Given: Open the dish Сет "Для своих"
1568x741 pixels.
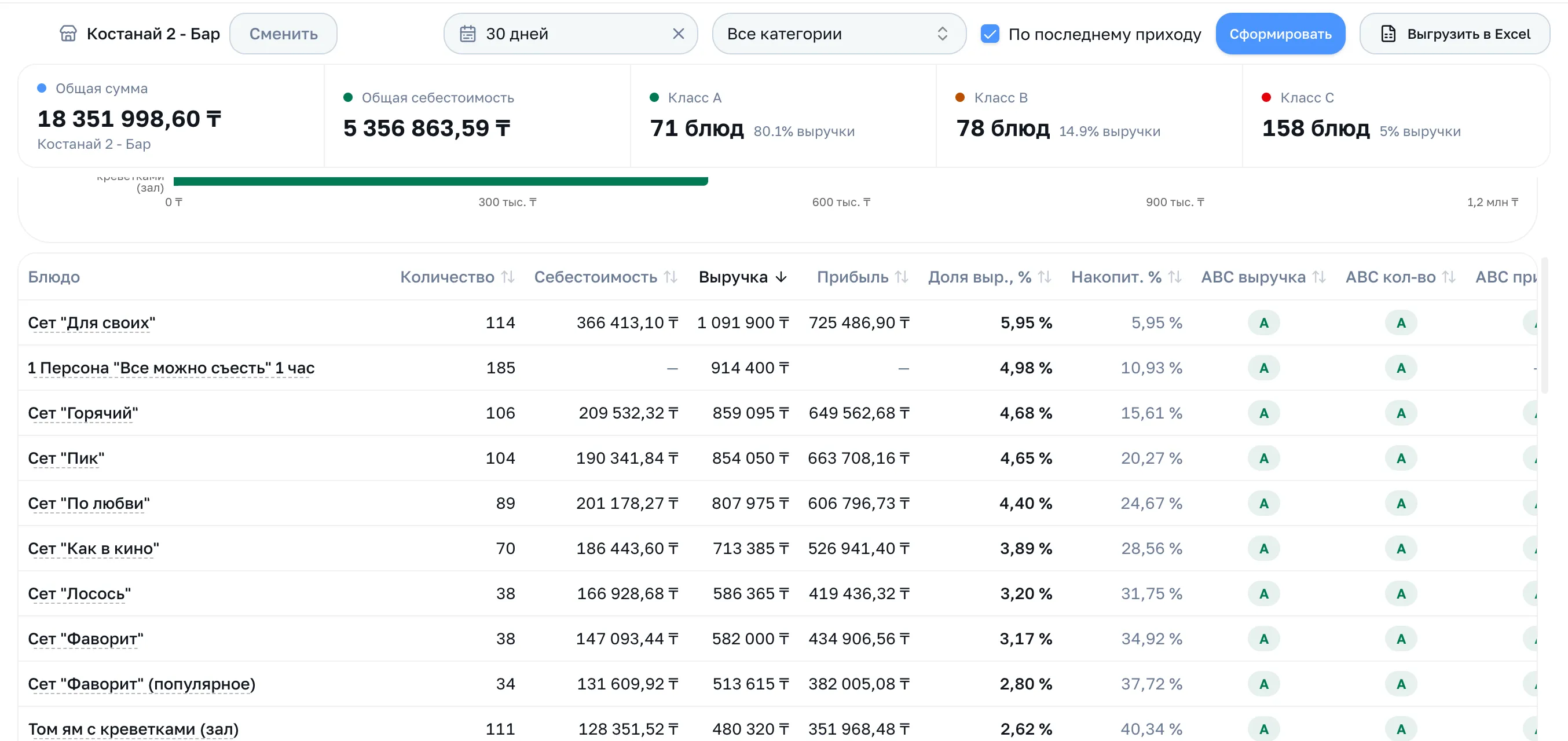Looking at the screenshot, I should click(x=91, y=322).
